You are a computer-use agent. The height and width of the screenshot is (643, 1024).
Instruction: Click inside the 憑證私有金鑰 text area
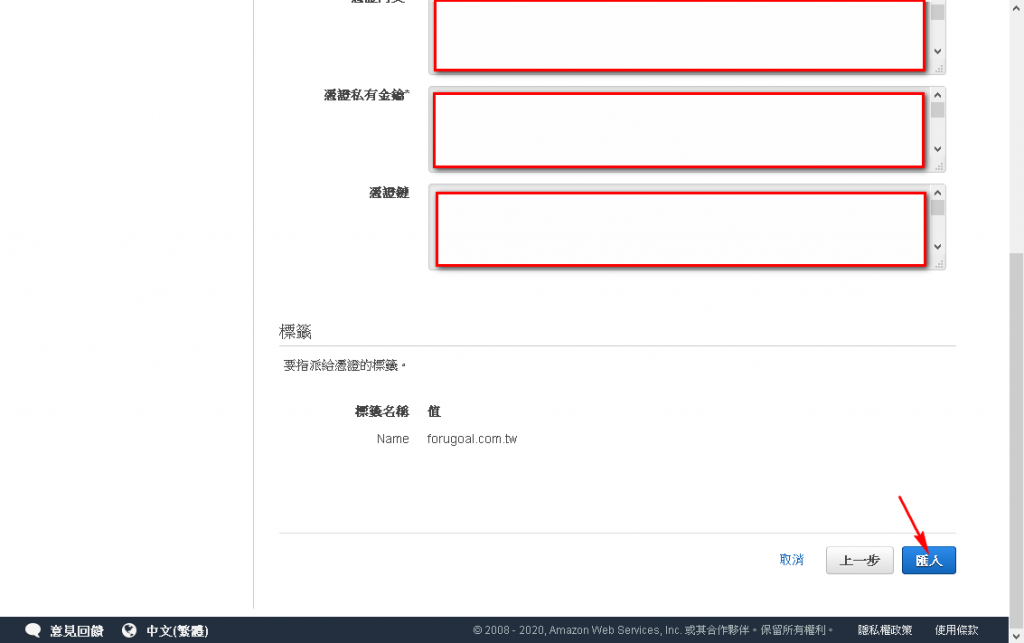tap(679, 130)
